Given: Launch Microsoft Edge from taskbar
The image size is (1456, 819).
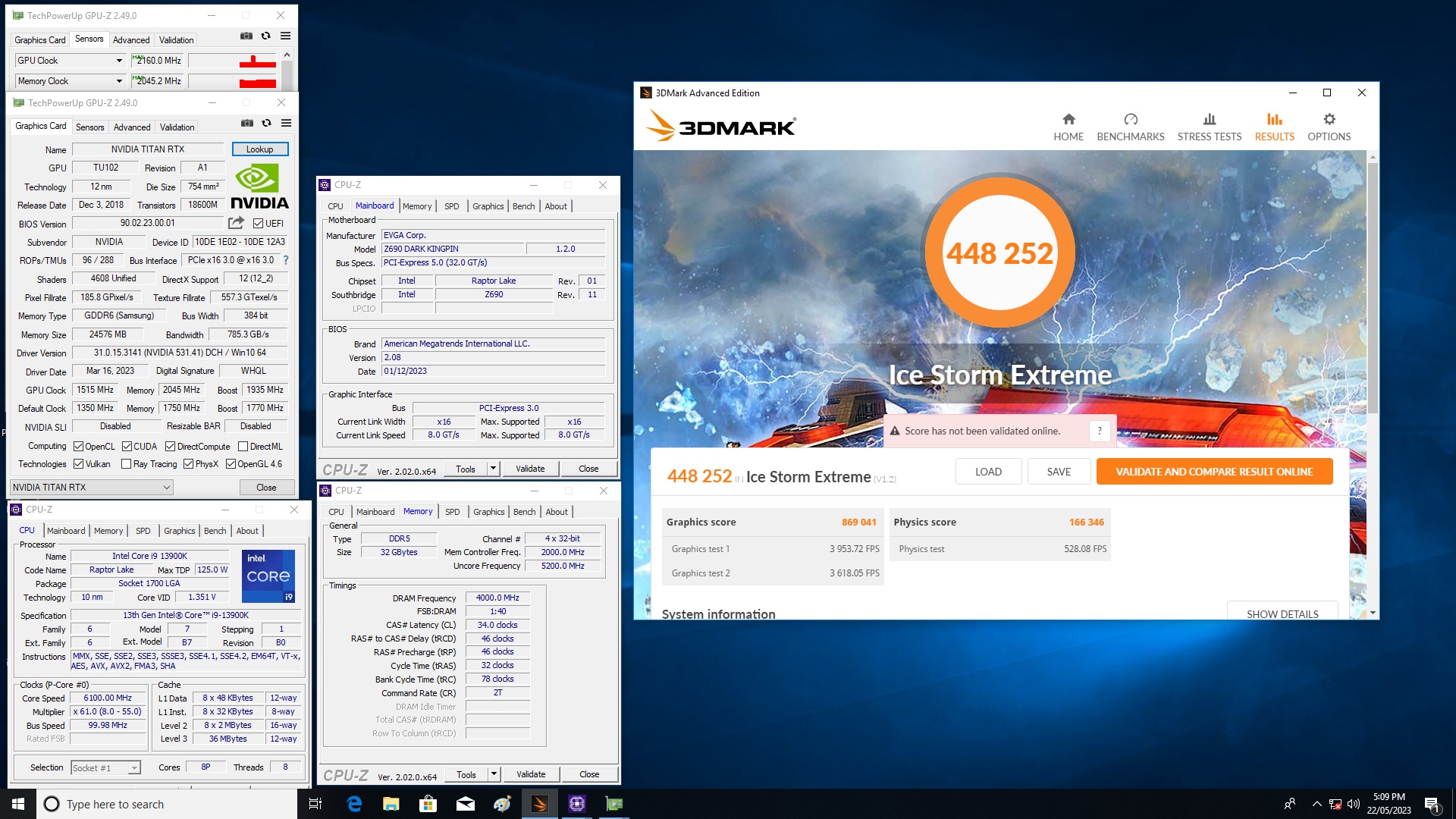Looking at the screenshot, I should click(354, 804).
